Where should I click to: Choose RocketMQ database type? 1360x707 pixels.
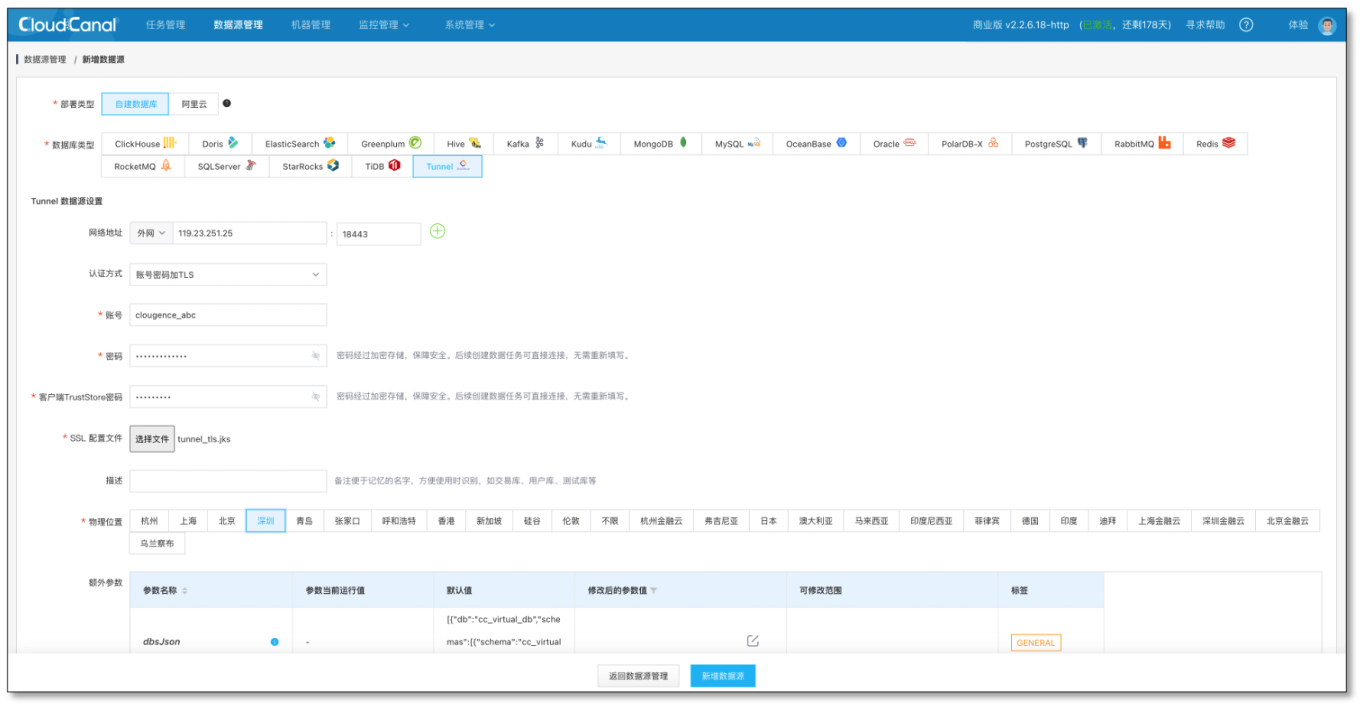click(x=143, y=166)
